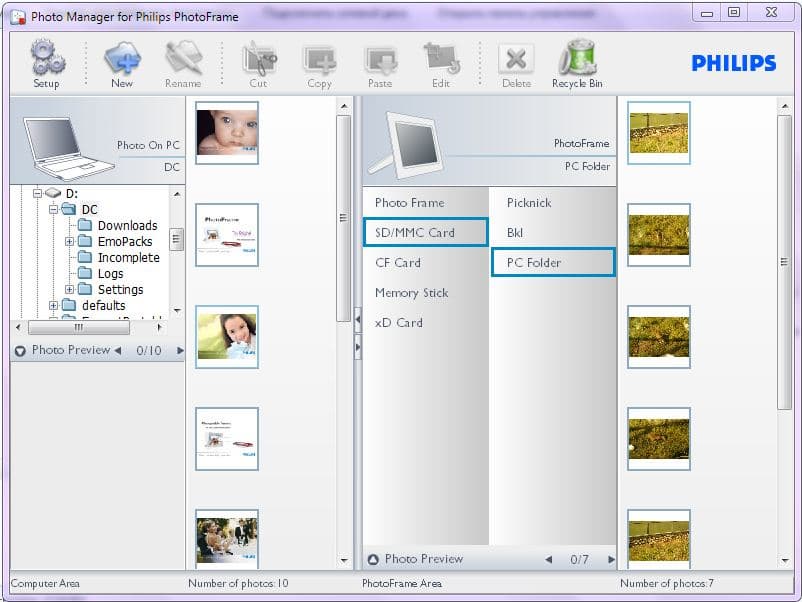This screenshot has width=802, height=602.
Task: Expand the defaults folder
Action: [53, 305]
